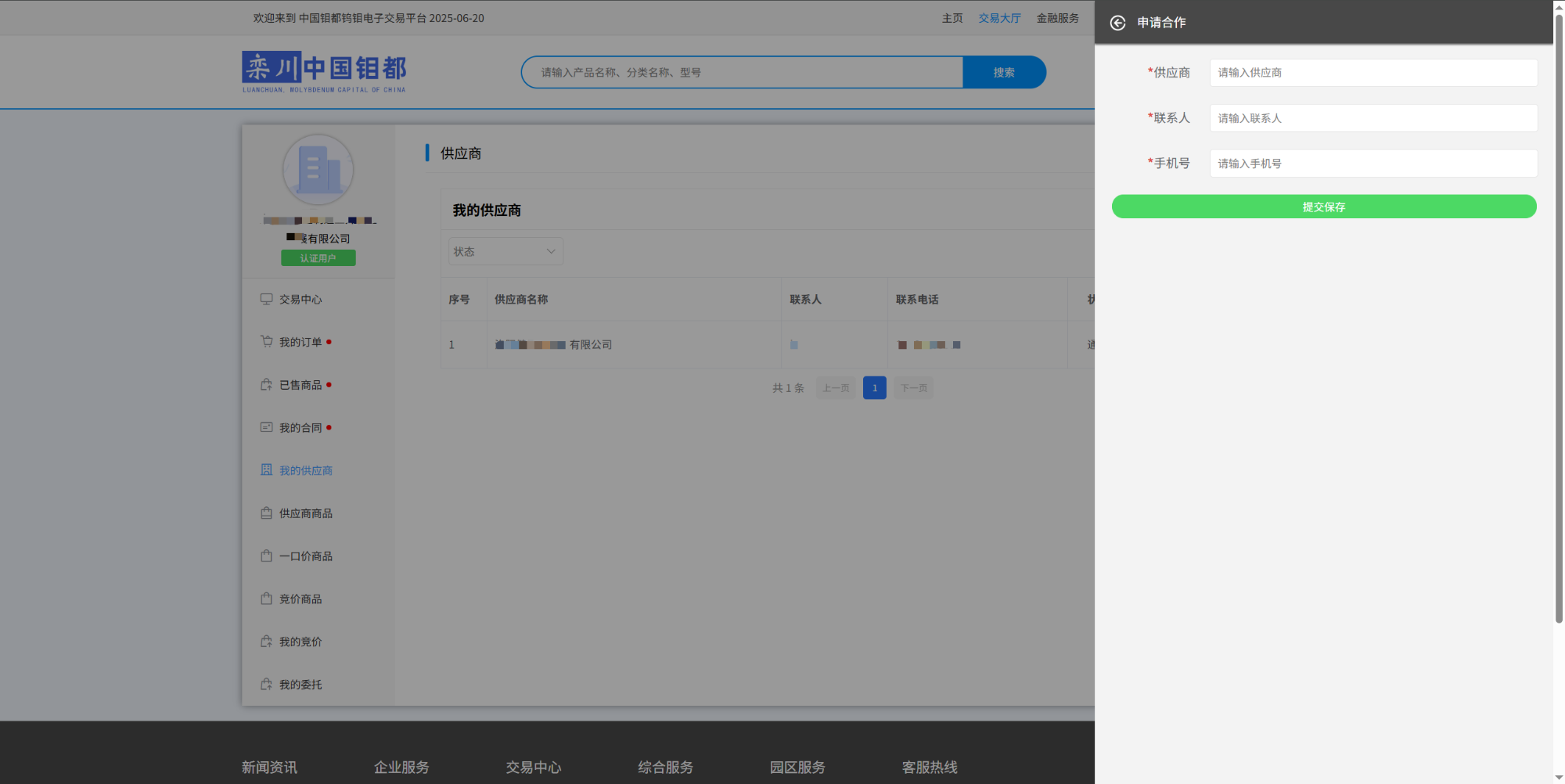Click the 我的合同 contract icon
The height and width of the screenshot is (784, 1565).
click(266, 427)
